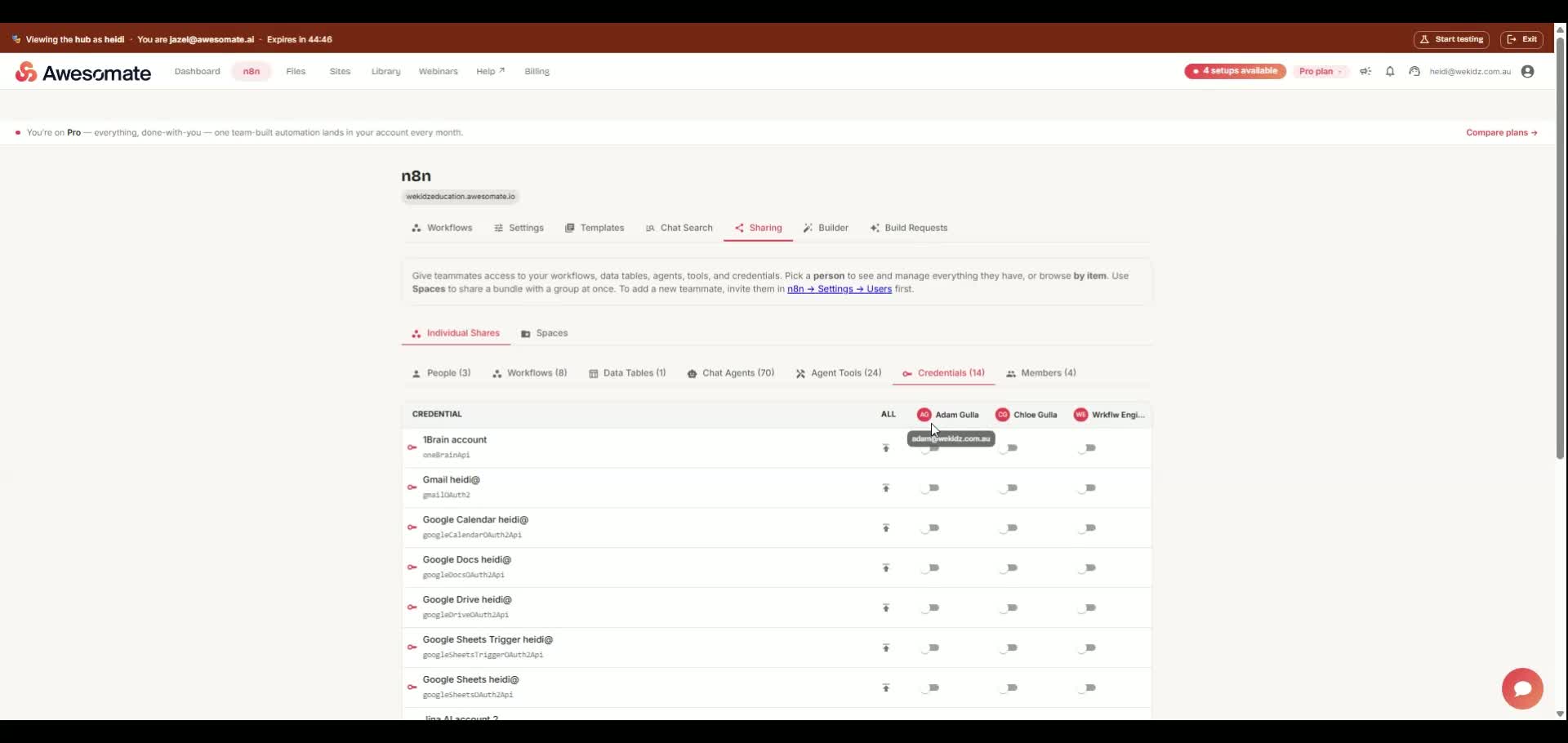This screenshot has width=1568, height=743.
Task: Open the n8n → Settings → Users link
Action: (839, 289)
